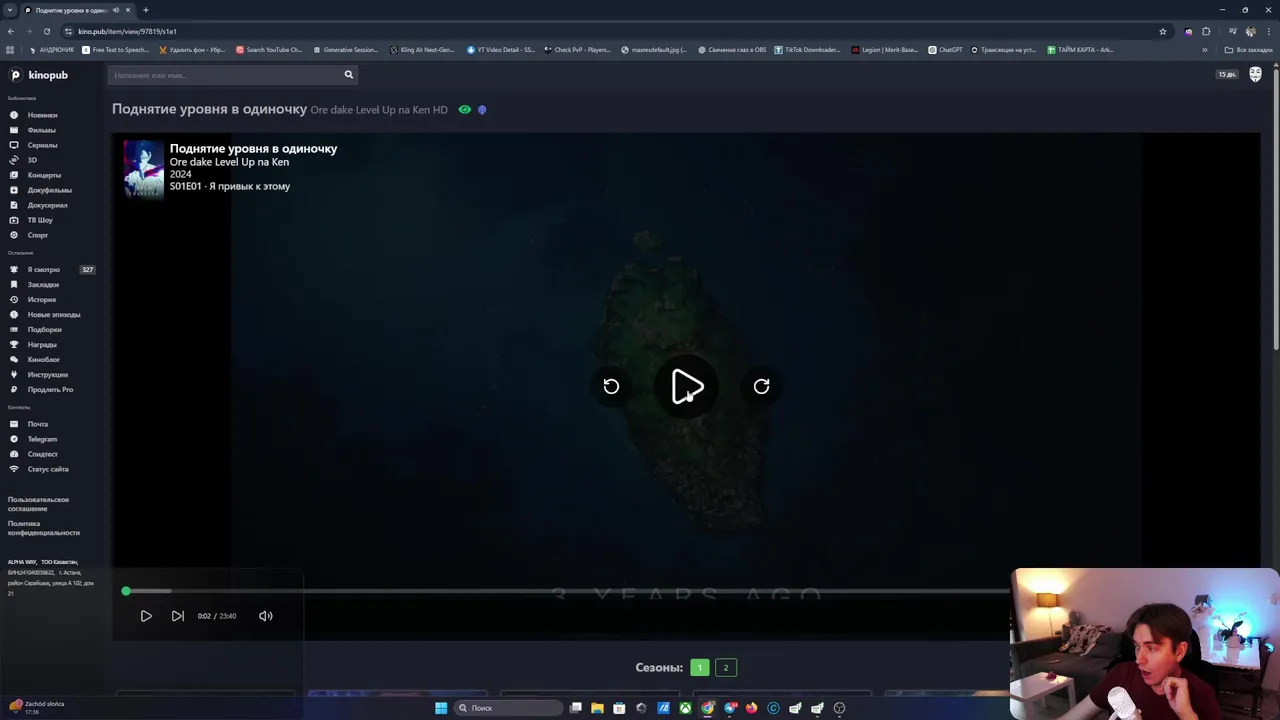Open the TikTok Downloader bookmark

pos(807,50)
